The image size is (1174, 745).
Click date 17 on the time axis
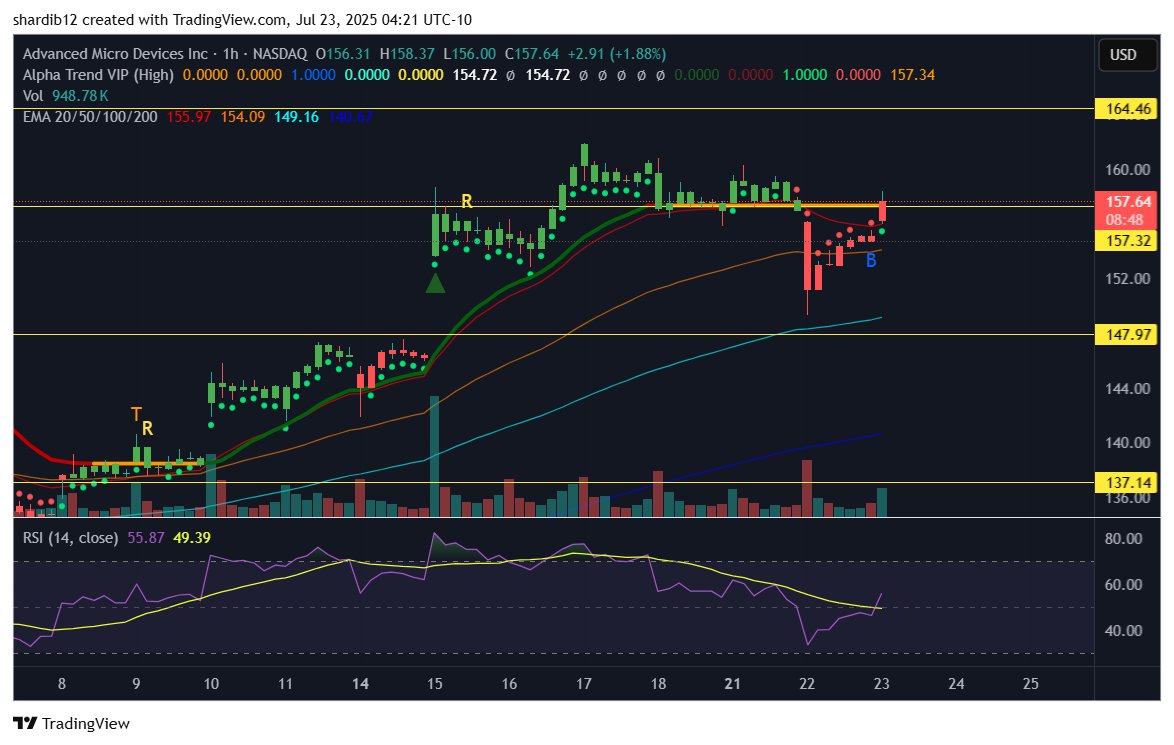[583, 684]
